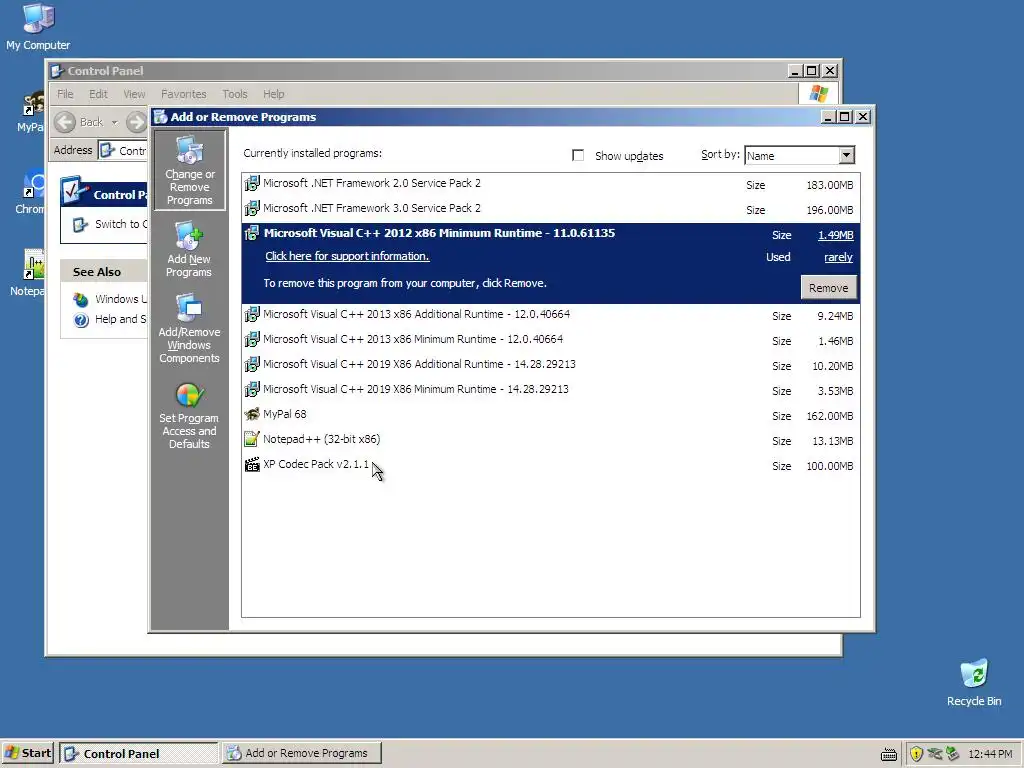
Task: Select Visual C++ 2019 X86 Additional Runtime row
Action: pyautogui.click(x=551, y=365)
